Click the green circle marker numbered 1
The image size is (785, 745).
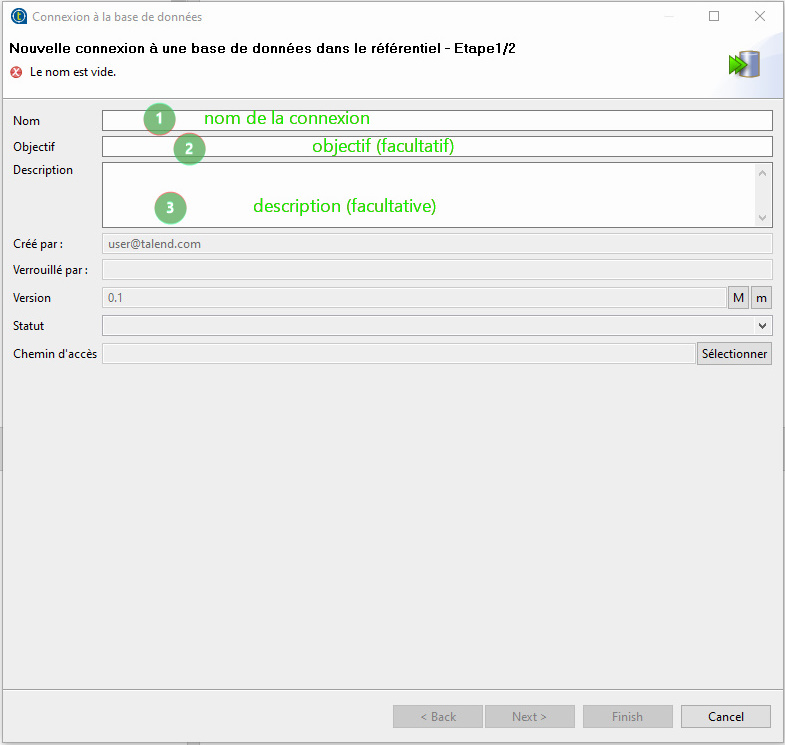pos(159,119)
